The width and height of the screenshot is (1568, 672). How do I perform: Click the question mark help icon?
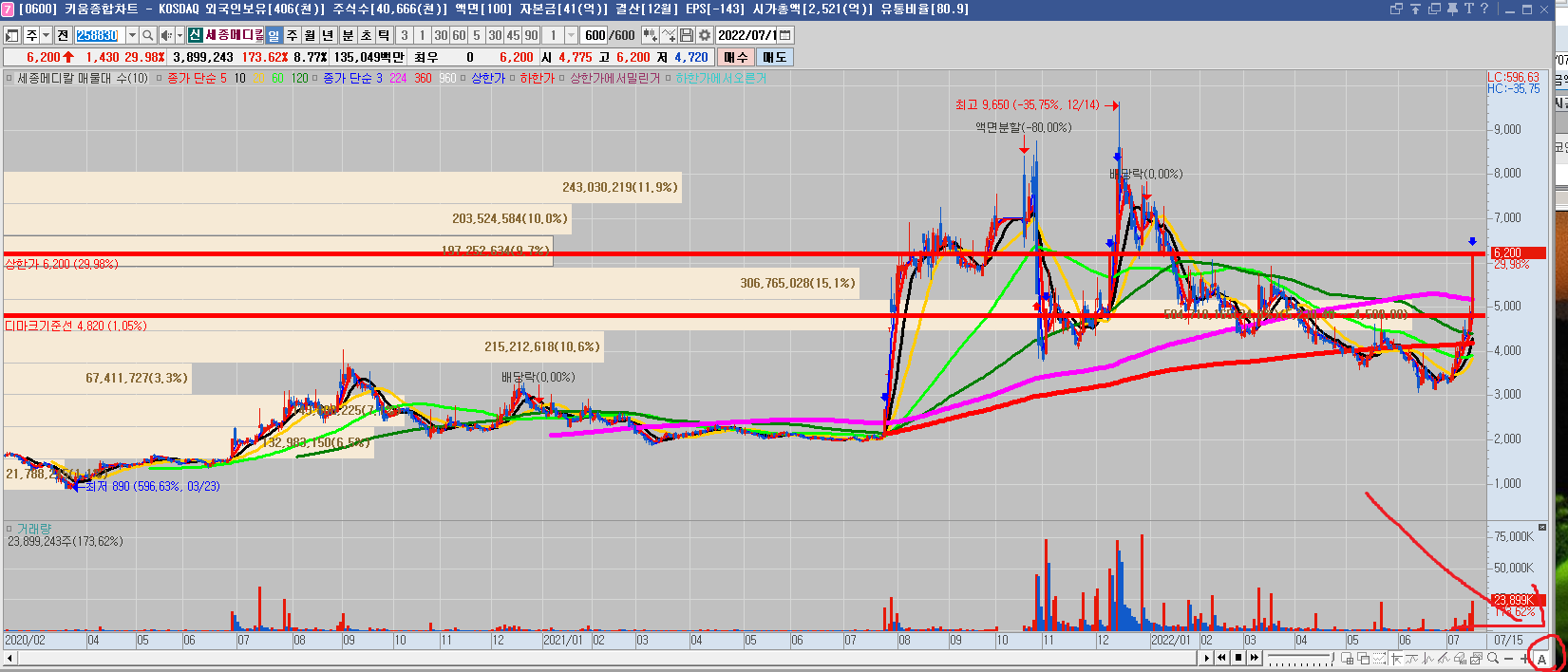click(1483, 9)
